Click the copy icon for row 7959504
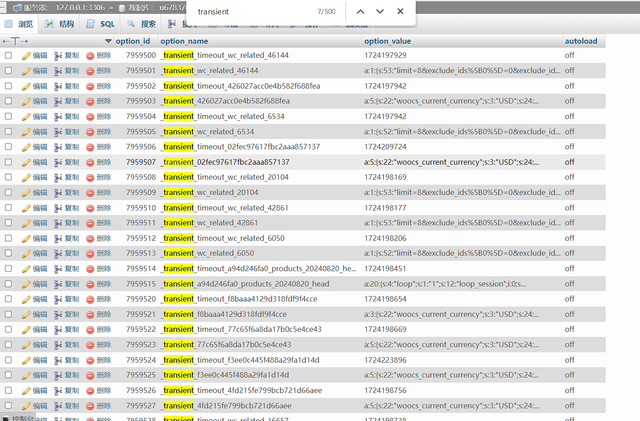 (58, 117)
